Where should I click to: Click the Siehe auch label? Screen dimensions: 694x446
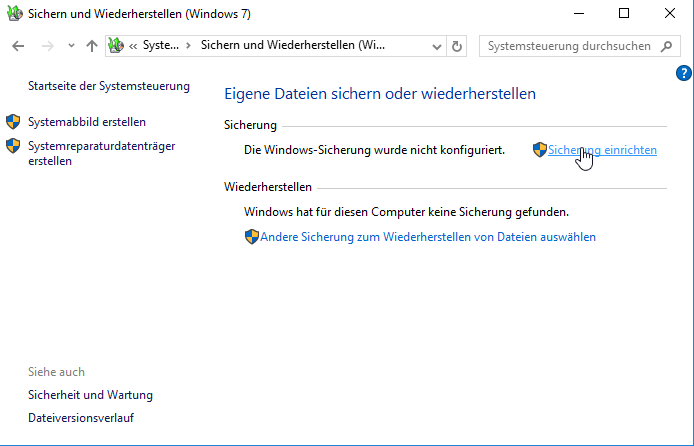56,372
